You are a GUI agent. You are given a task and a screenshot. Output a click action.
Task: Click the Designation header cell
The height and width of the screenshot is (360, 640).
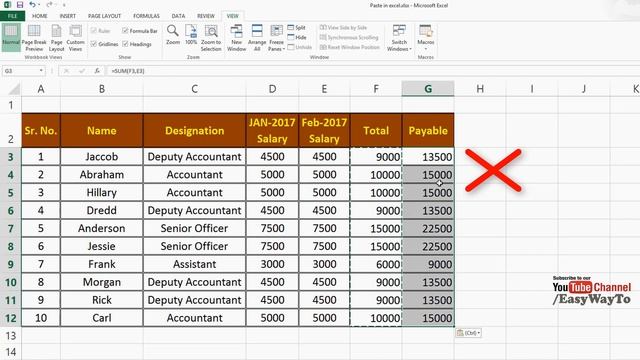194,130
